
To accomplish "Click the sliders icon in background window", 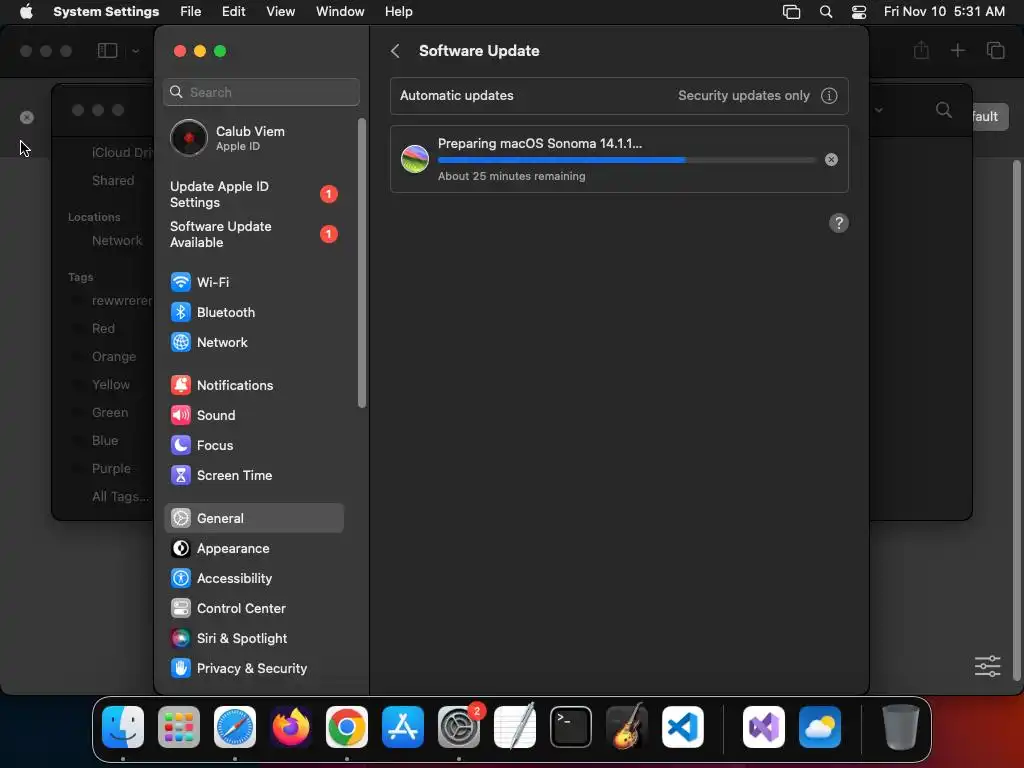I will point(987,666).
